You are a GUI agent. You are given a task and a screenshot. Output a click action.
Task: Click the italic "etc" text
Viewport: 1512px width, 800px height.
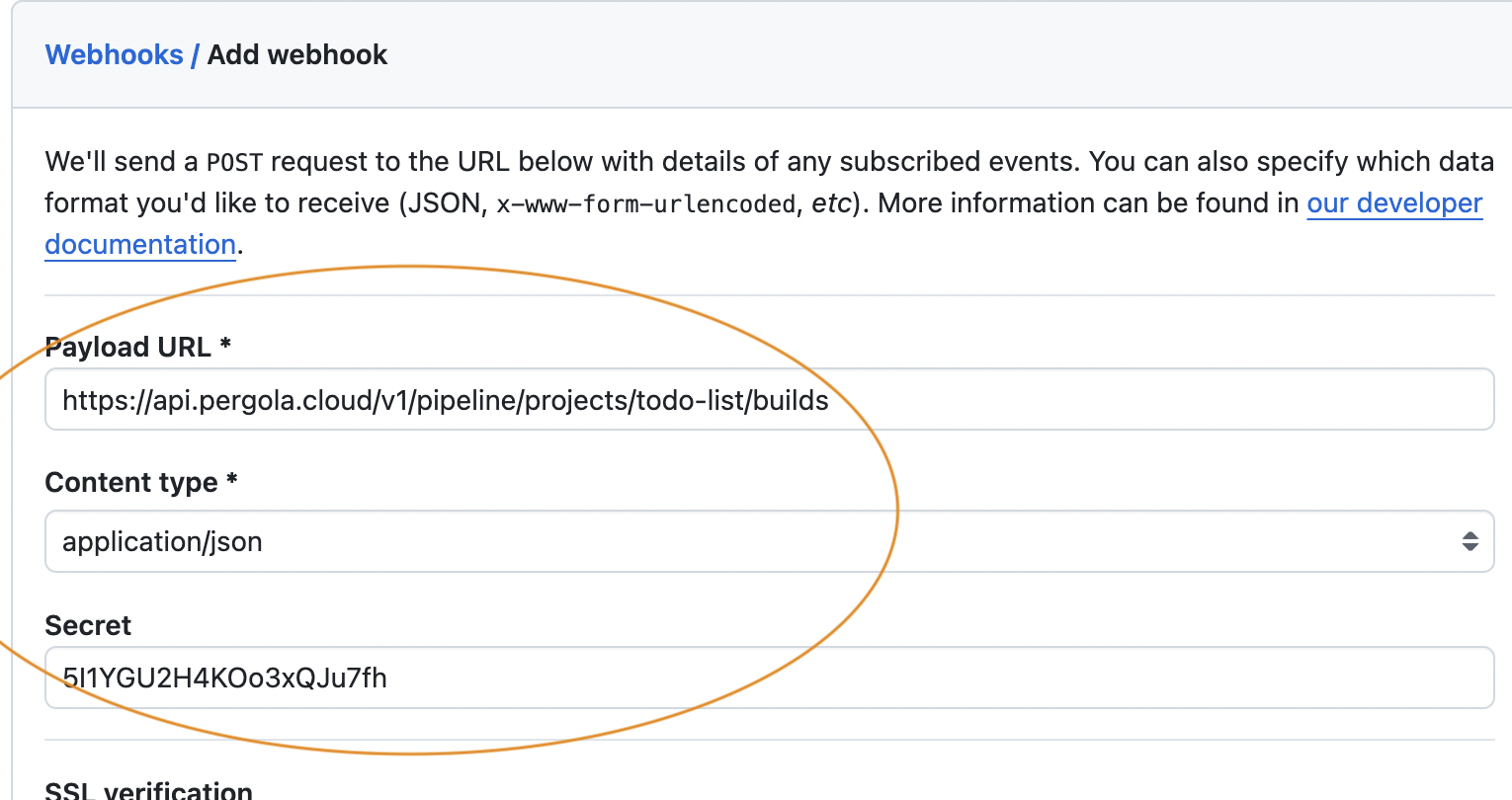(831, 203)
